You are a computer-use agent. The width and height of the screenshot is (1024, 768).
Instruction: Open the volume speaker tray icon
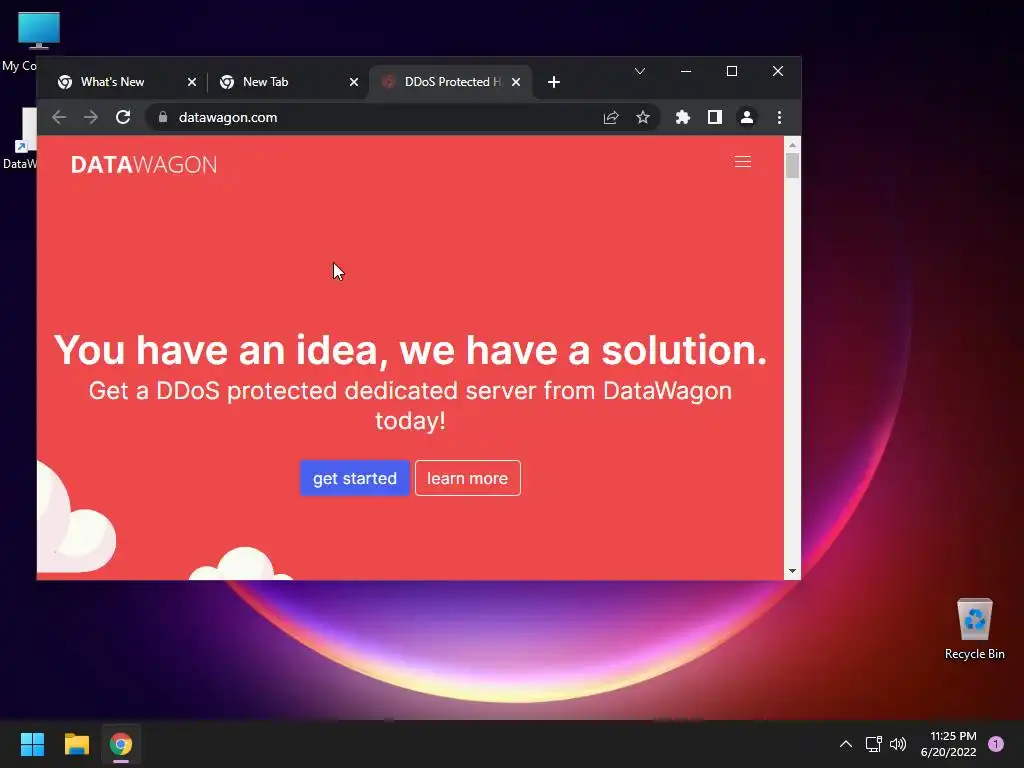[898, 744]
